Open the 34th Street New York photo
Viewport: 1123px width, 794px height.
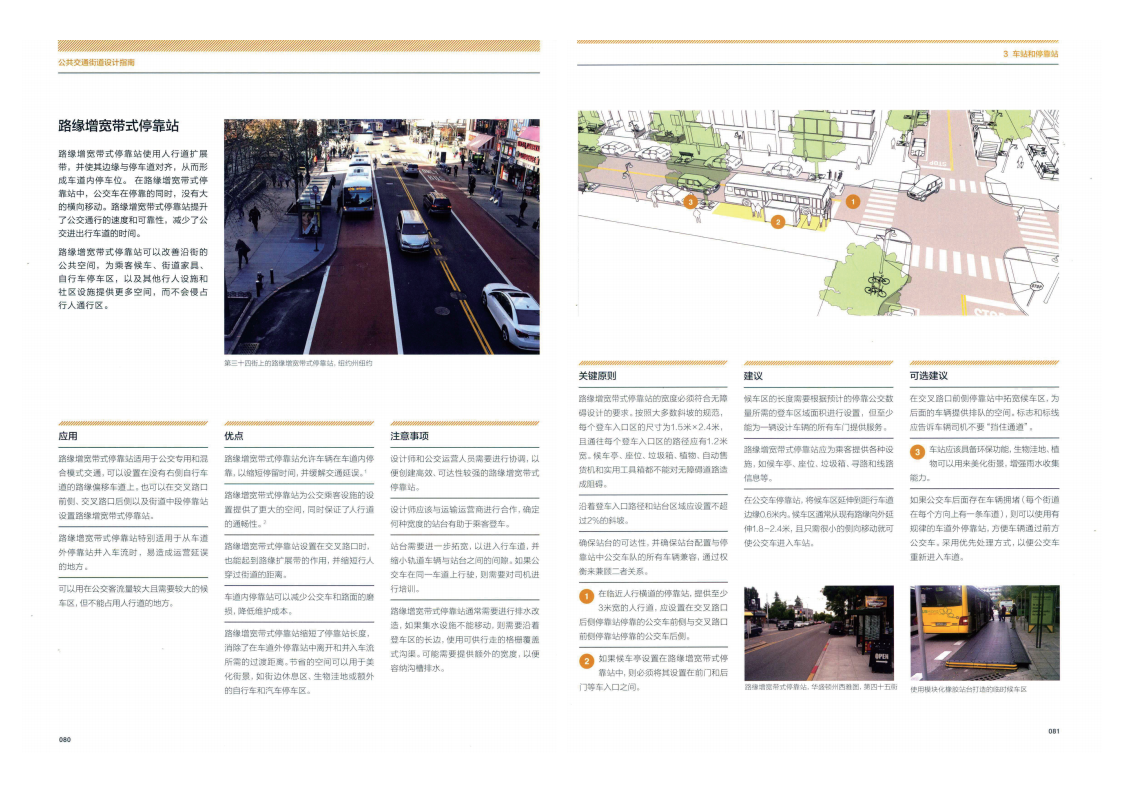[381, 236]
